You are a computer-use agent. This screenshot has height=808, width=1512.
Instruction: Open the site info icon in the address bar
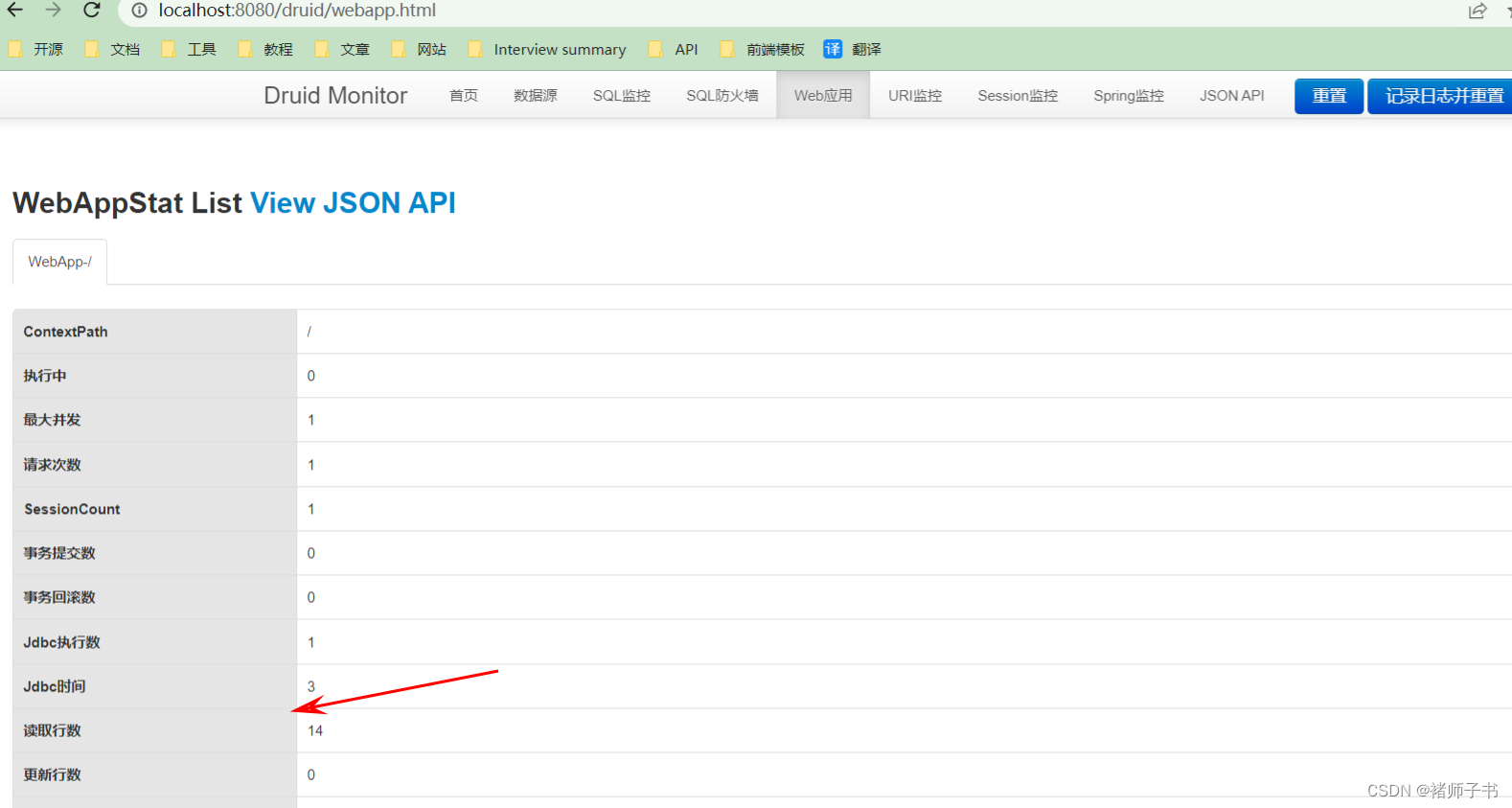click(140, 11)
